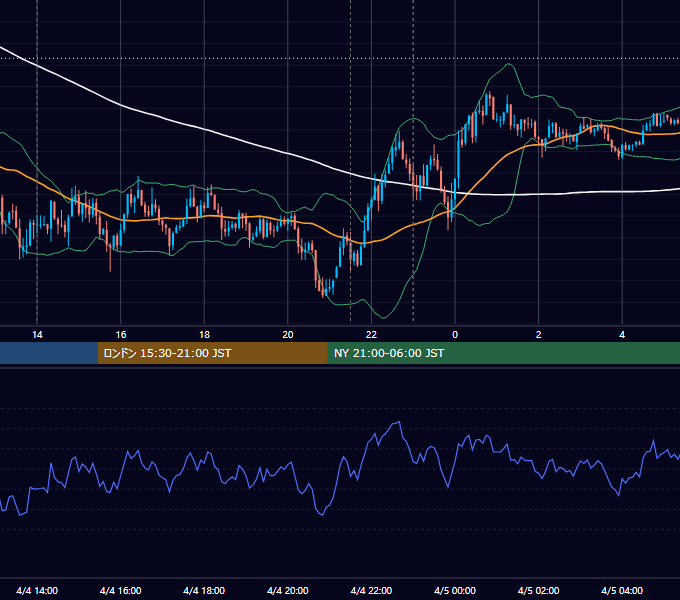Select the blue session bar before London
680x600 pixels.
pyautogui.click(x=49, y=353)
